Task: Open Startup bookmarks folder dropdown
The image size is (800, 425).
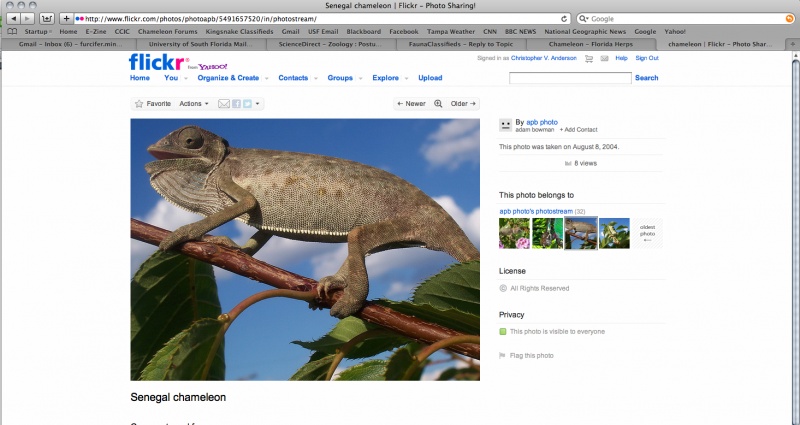Action: click(38, 32)
